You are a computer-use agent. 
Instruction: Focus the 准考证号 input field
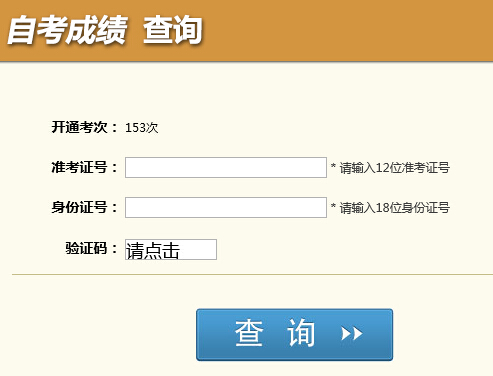[226, 167]
